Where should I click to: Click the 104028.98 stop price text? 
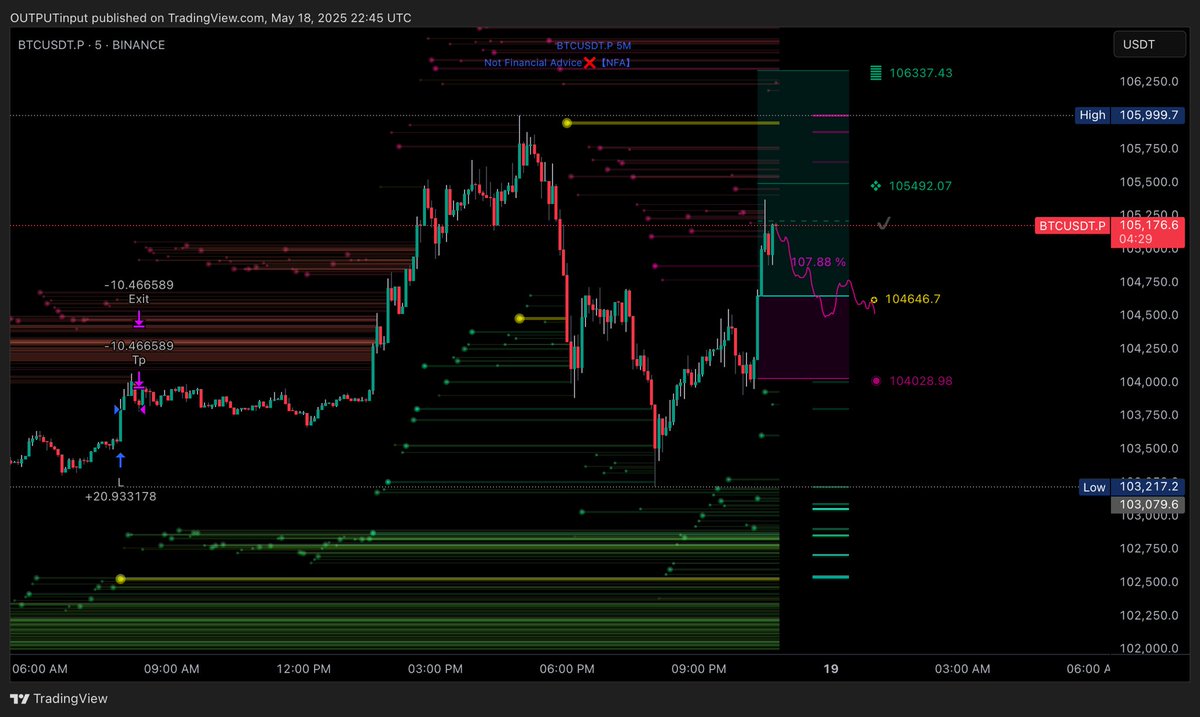(x=920, y=381)
